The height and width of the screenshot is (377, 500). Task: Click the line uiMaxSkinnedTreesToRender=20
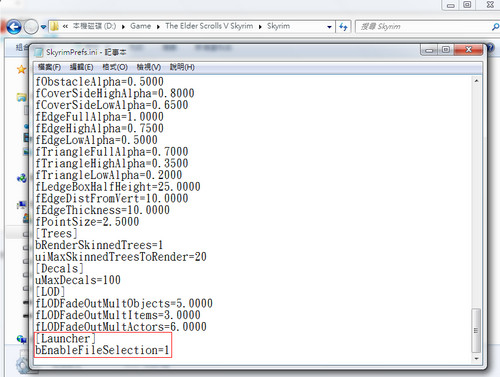[x=121, y=257]
